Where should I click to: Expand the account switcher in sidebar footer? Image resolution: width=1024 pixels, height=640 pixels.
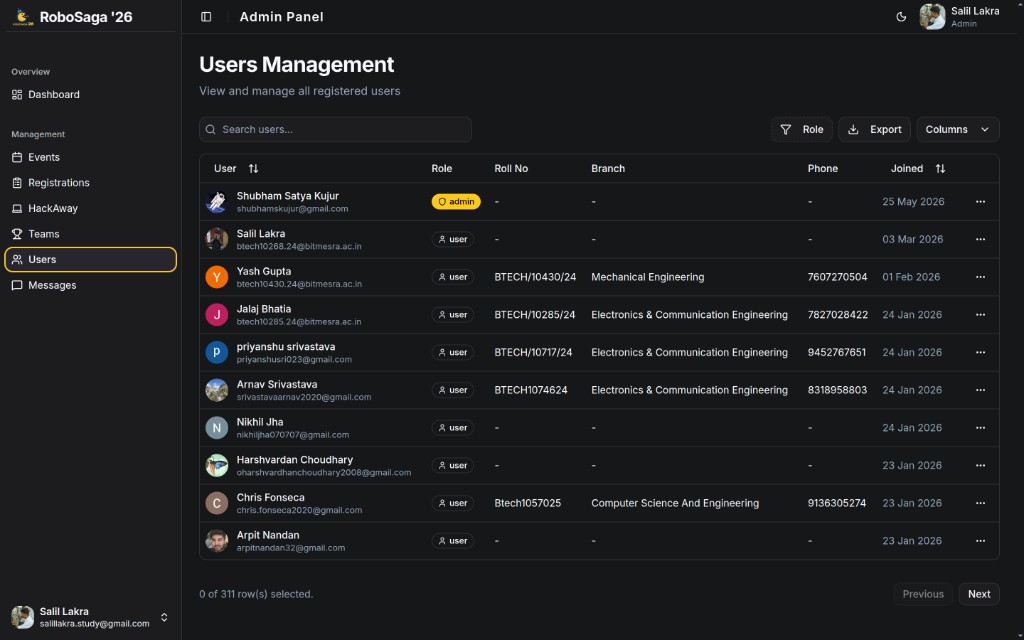click(164, 617)
